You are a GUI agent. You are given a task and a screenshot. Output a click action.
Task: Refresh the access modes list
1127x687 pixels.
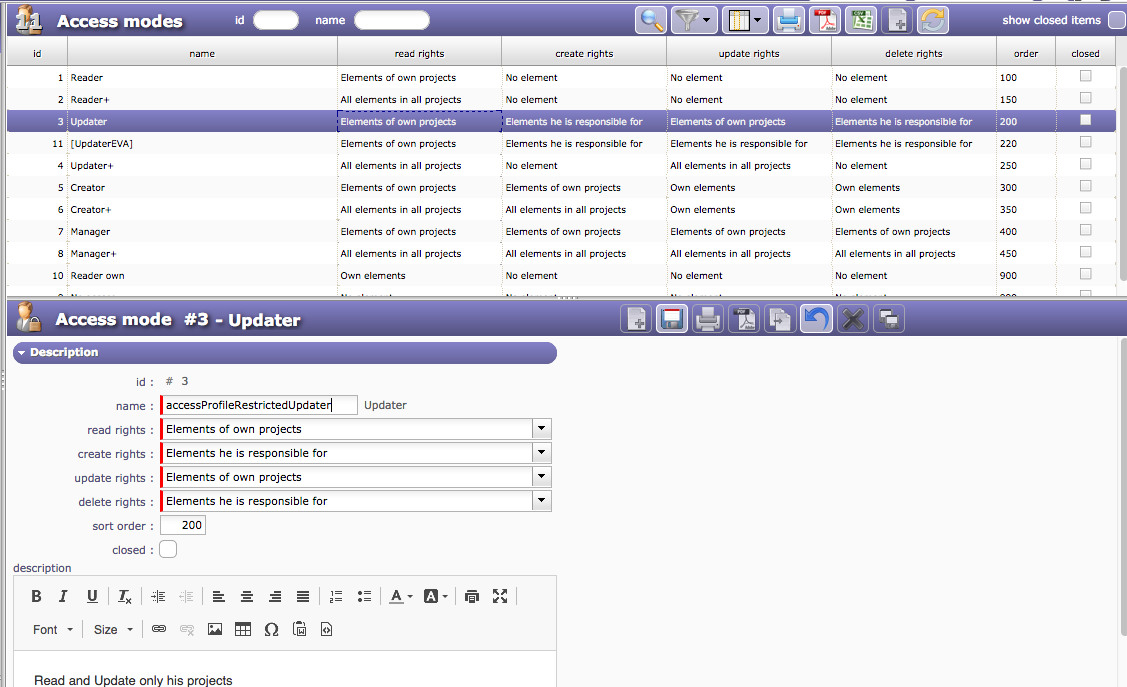click(932, 20)
